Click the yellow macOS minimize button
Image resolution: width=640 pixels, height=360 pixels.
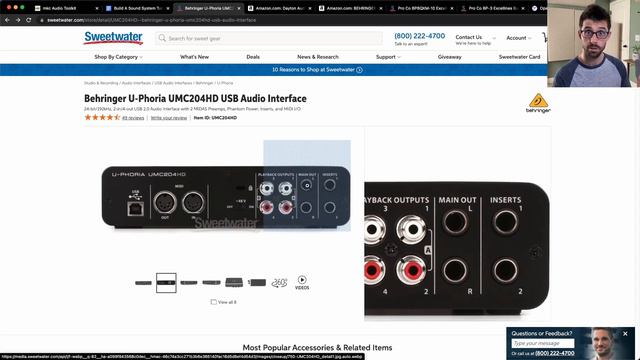[x=16, y=8]
